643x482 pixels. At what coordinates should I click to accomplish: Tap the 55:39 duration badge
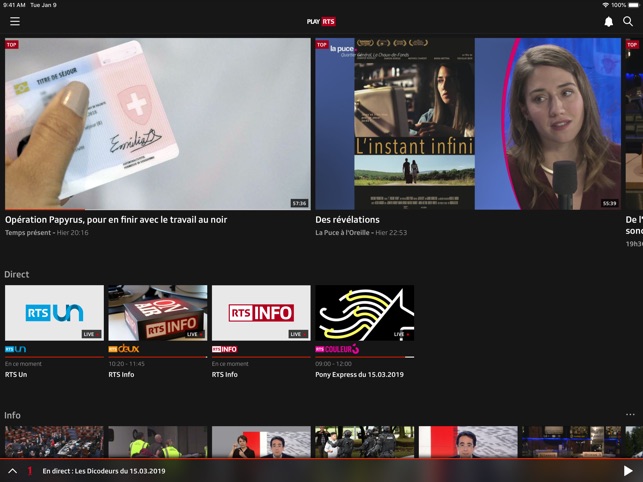[x=609, y=203]
